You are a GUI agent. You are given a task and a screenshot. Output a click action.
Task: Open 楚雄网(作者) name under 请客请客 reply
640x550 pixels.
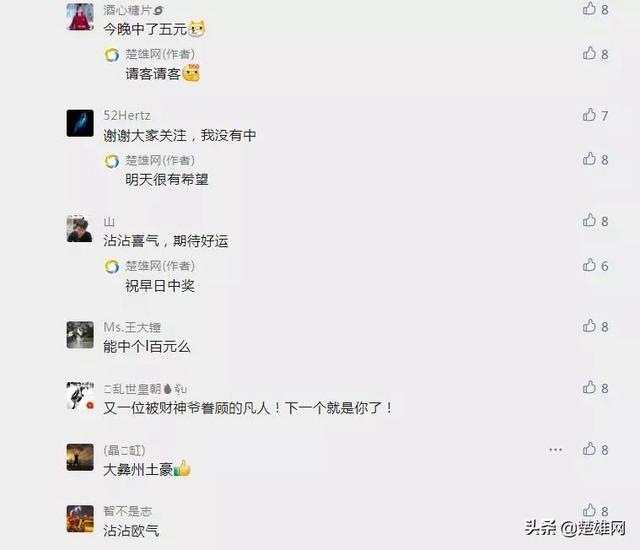(x=160, y=54)
